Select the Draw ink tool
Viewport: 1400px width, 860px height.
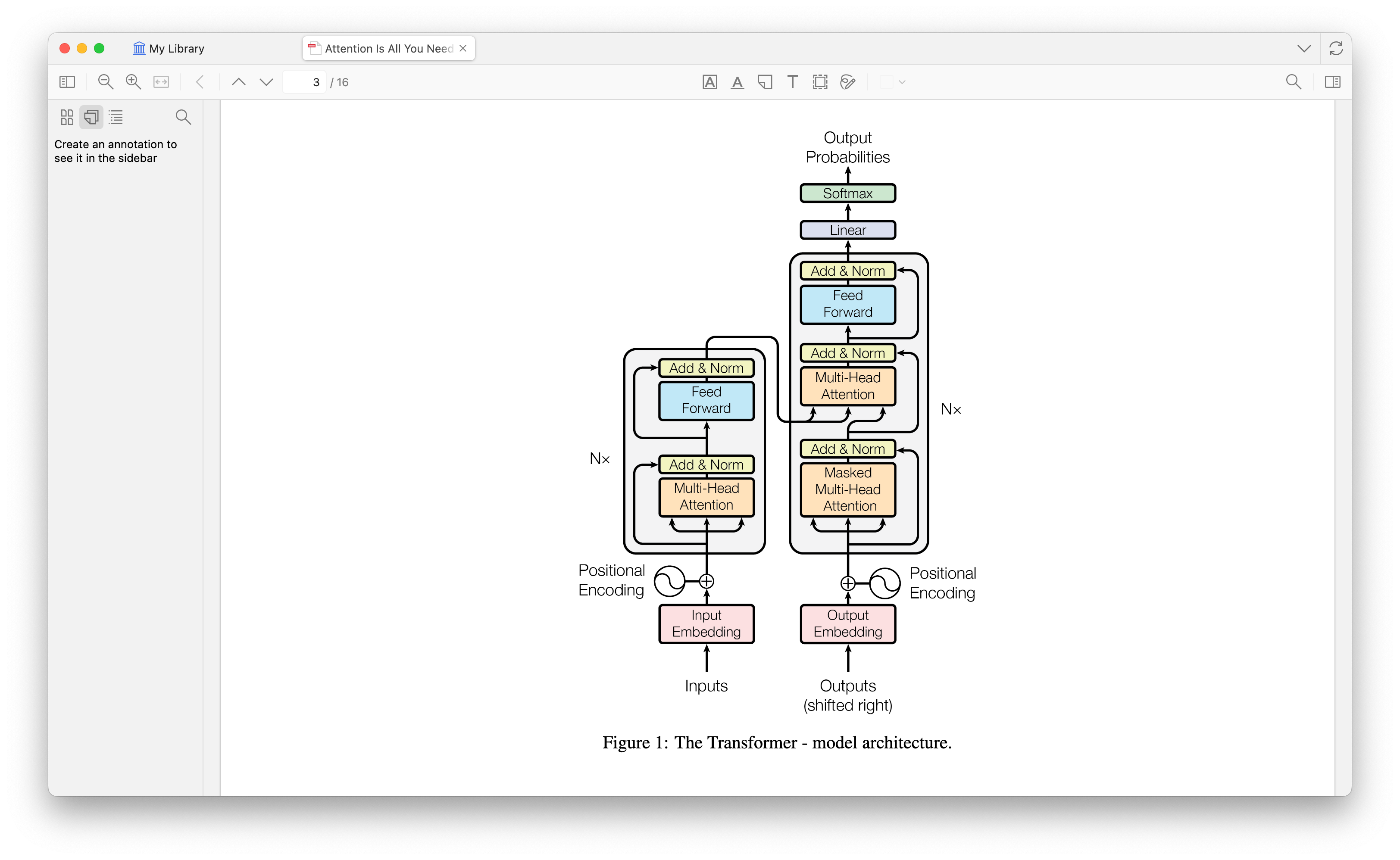coord(847,82)
